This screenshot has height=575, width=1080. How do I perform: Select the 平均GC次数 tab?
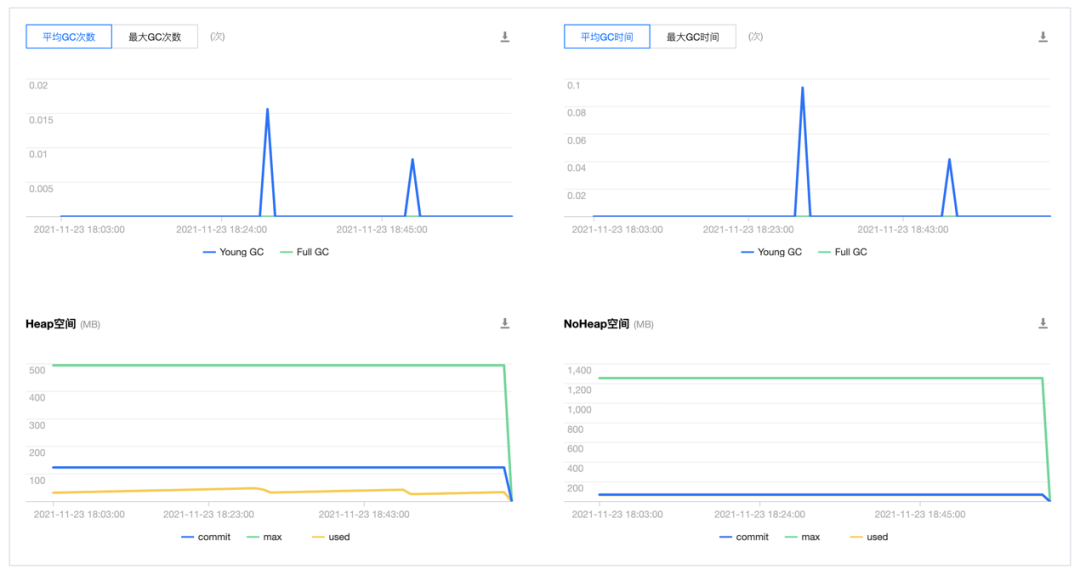click(x=69, y=36)
